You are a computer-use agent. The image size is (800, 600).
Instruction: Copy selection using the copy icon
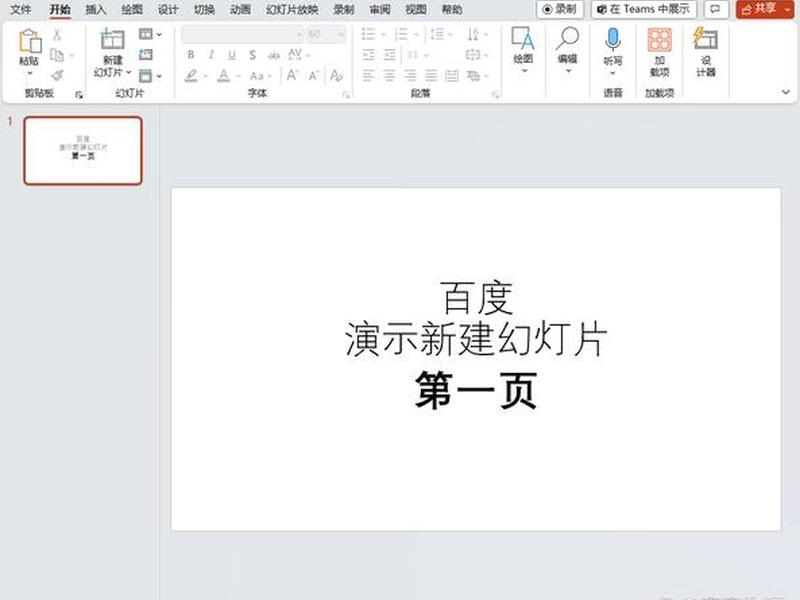(57, 55)
